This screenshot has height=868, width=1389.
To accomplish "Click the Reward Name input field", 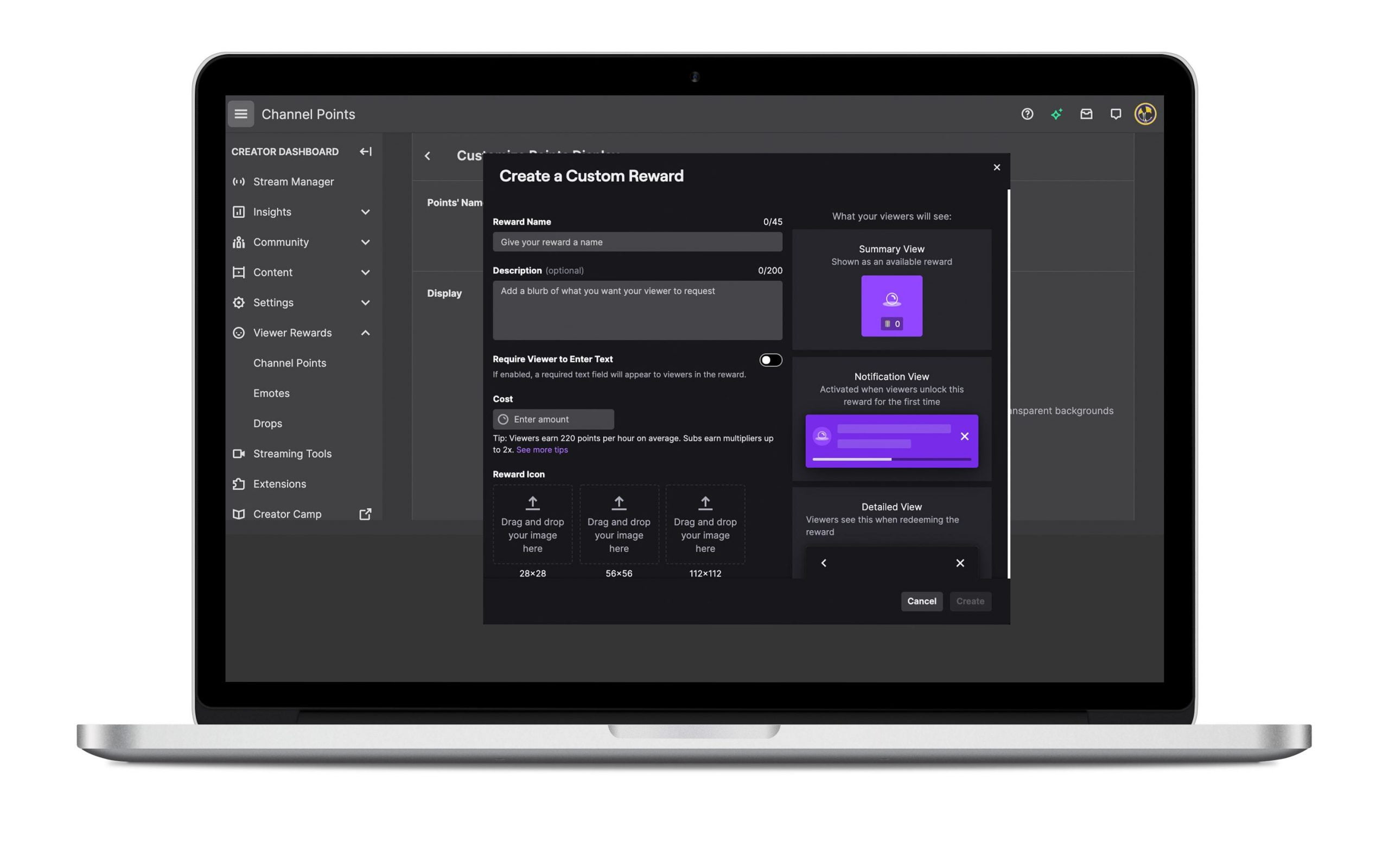I will 637,242.
